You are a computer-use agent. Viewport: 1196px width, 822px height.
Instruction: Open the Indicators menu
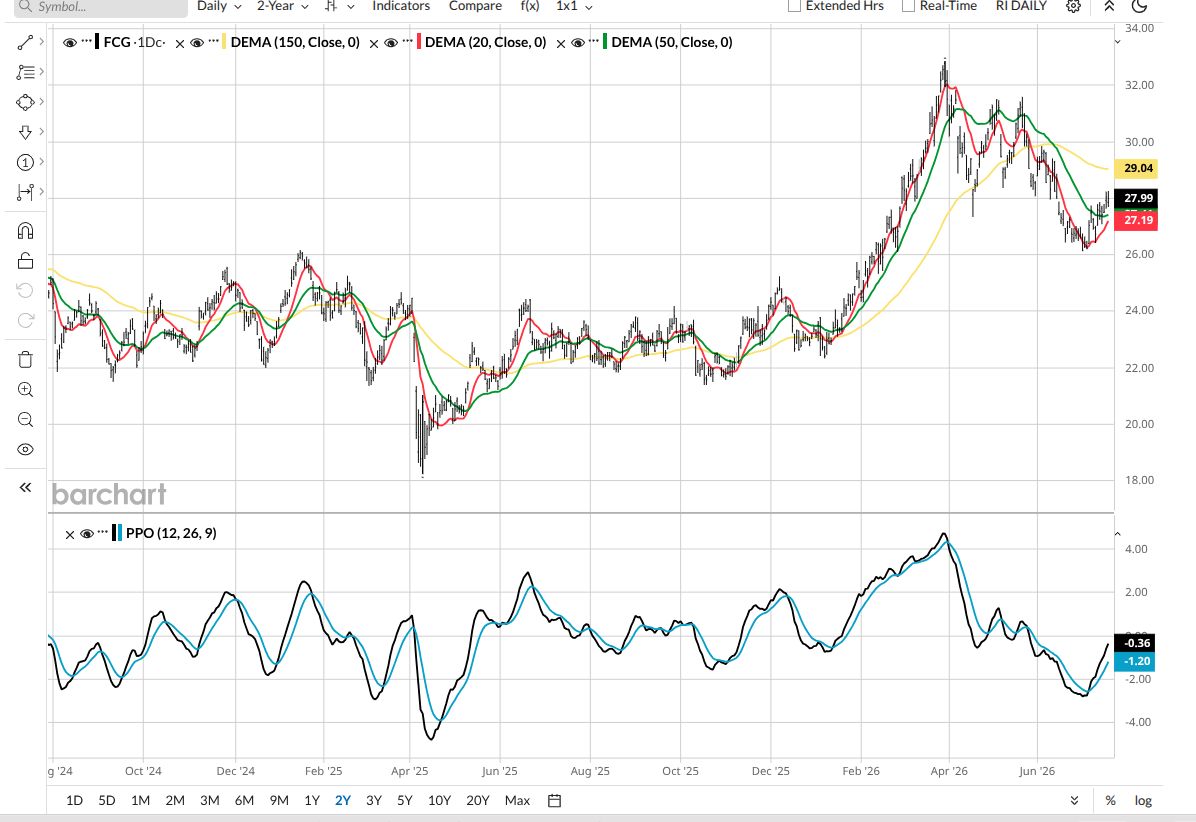tap(400, 6)
